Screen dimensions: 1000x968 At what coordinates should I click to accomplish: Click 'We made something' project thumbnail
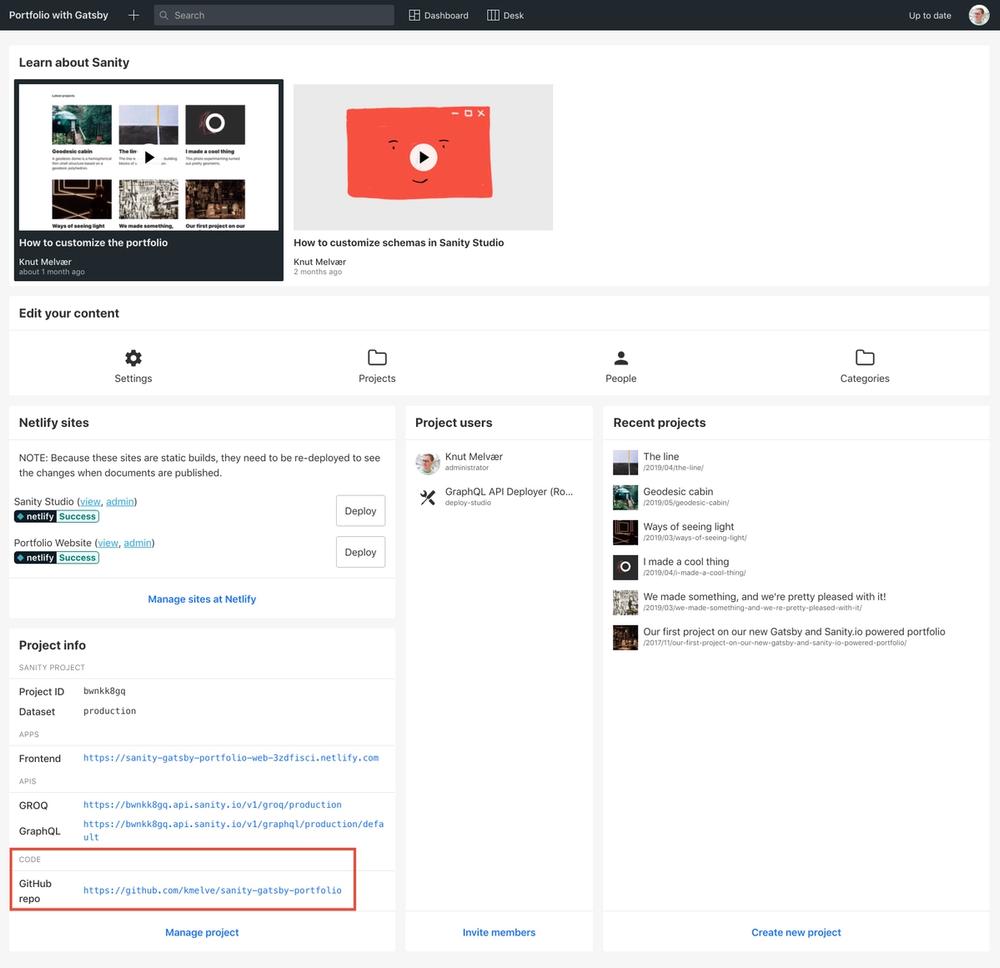tap(625, 603)
